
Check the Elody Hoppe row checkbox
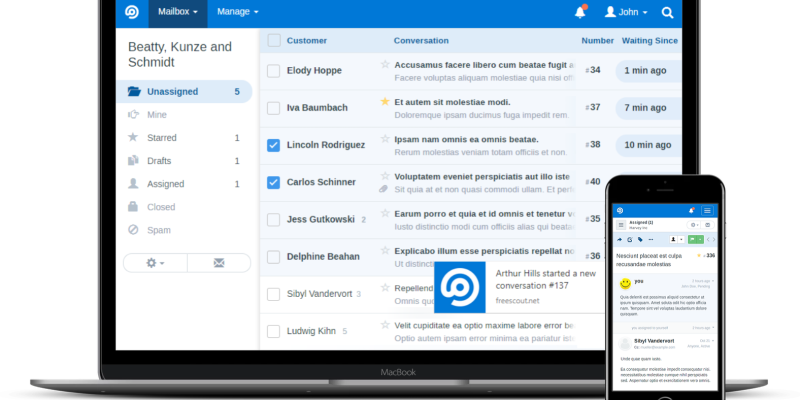tap(273, 71)
